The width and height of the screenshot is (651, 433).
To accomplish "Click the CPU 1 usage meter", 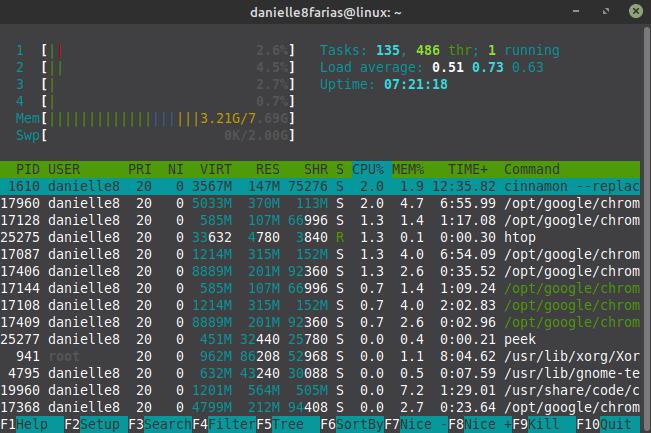I will (x=156, y=50).
